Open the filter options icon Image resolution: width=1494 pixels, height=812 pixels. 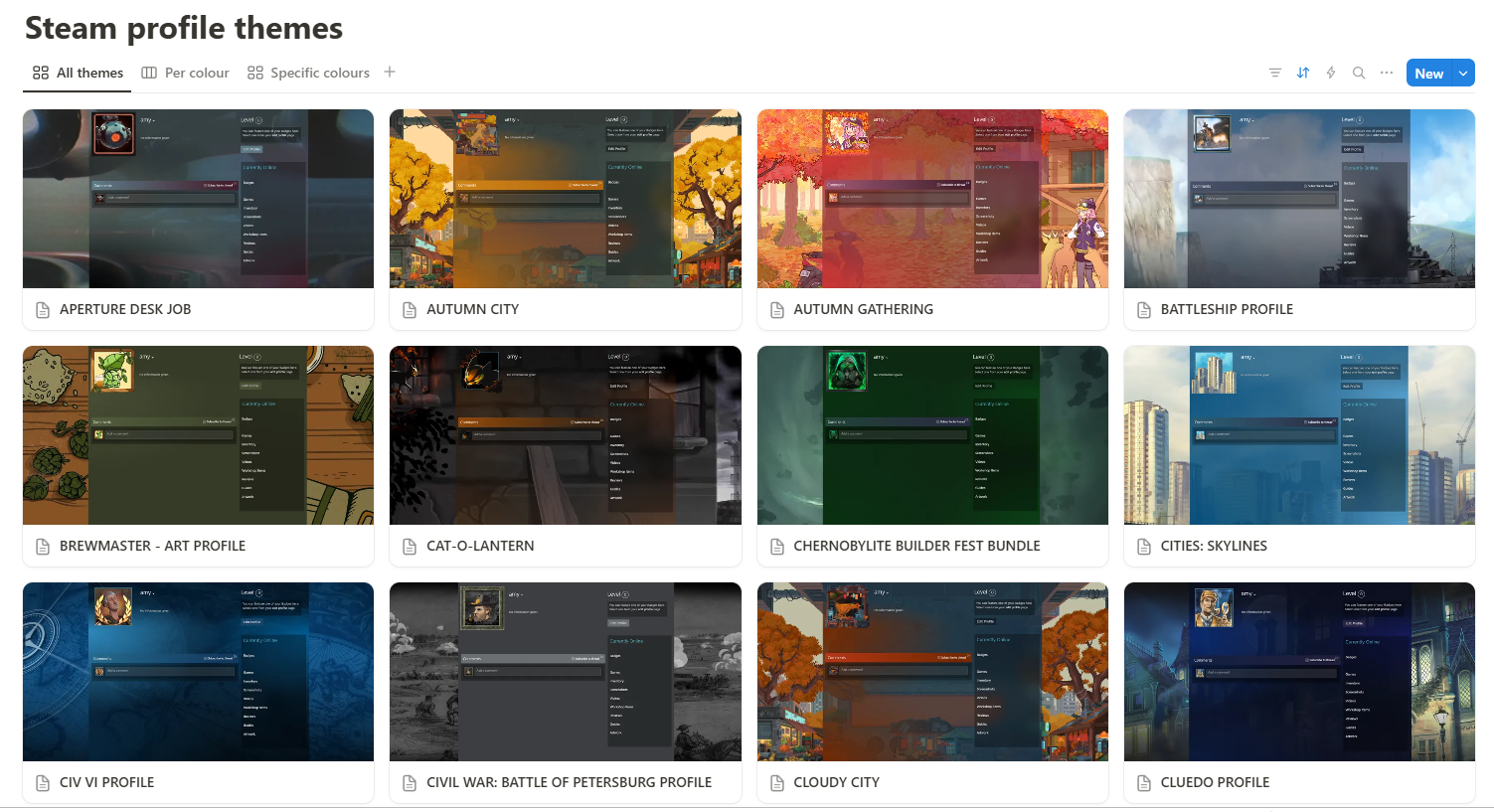[x=1275, y=73]
